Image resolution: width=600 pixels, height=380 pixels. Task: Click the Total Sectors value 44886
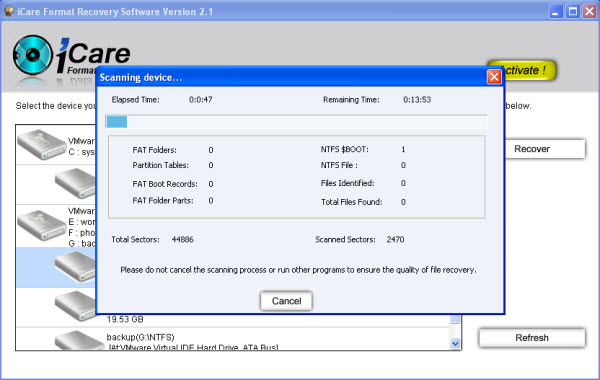pos(183,240)
